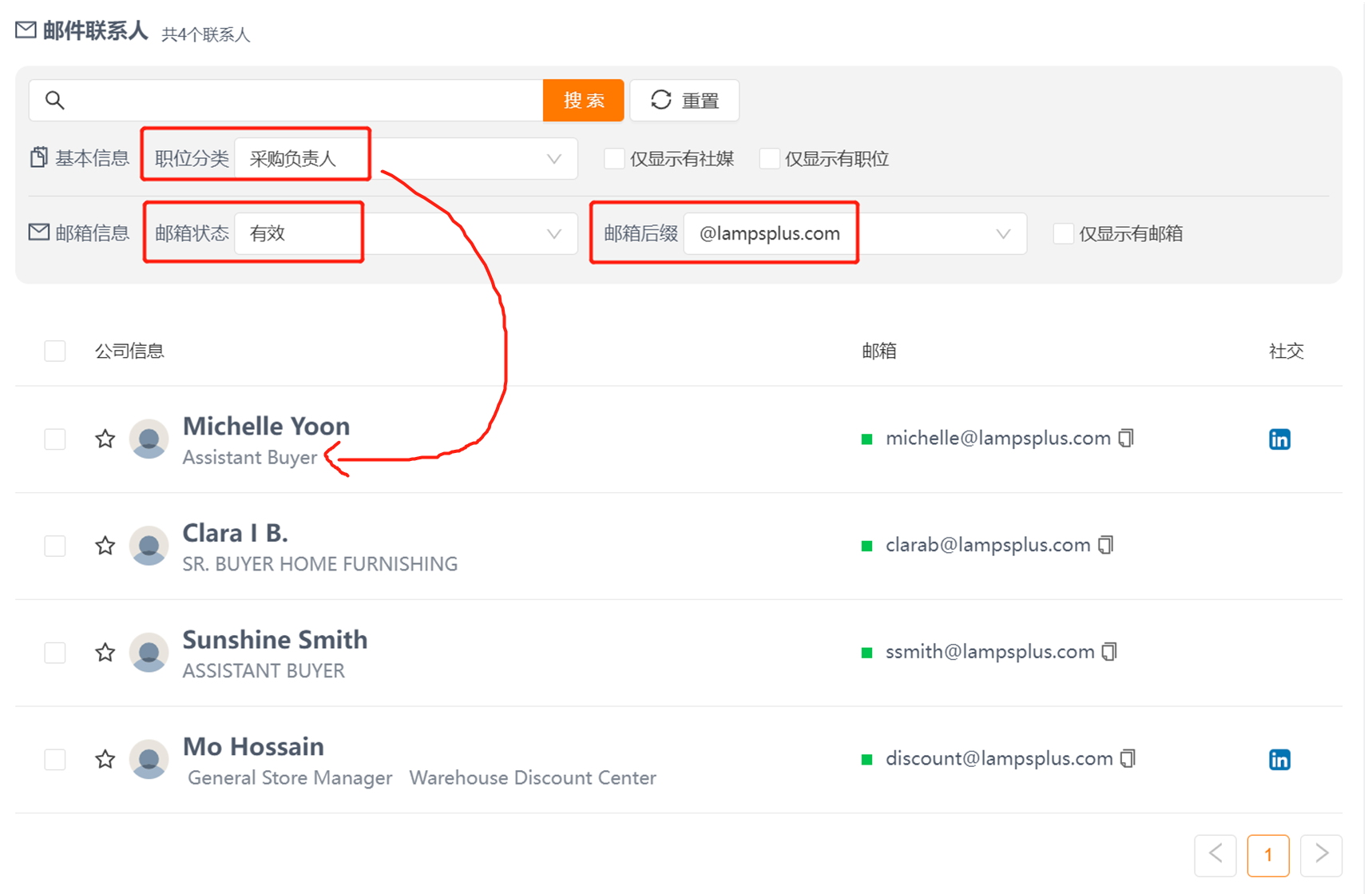Open Michelle Yoon contact name
This screenshot has height=894, width=1372.
[266, 426]
